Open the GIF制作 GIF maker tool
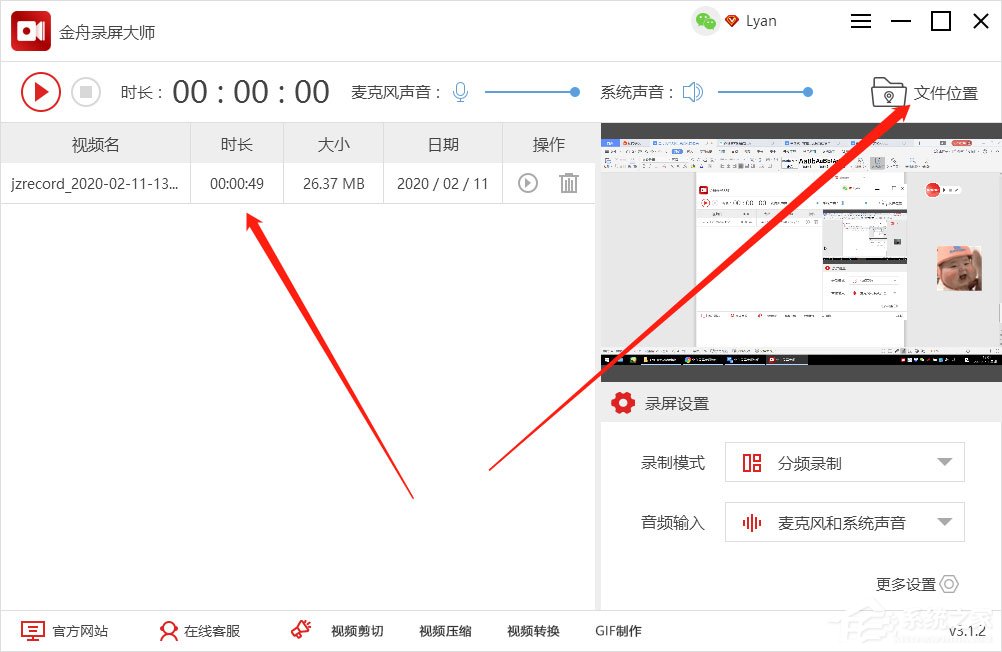The image size is (1002, 652). click(x=617, y=631)
